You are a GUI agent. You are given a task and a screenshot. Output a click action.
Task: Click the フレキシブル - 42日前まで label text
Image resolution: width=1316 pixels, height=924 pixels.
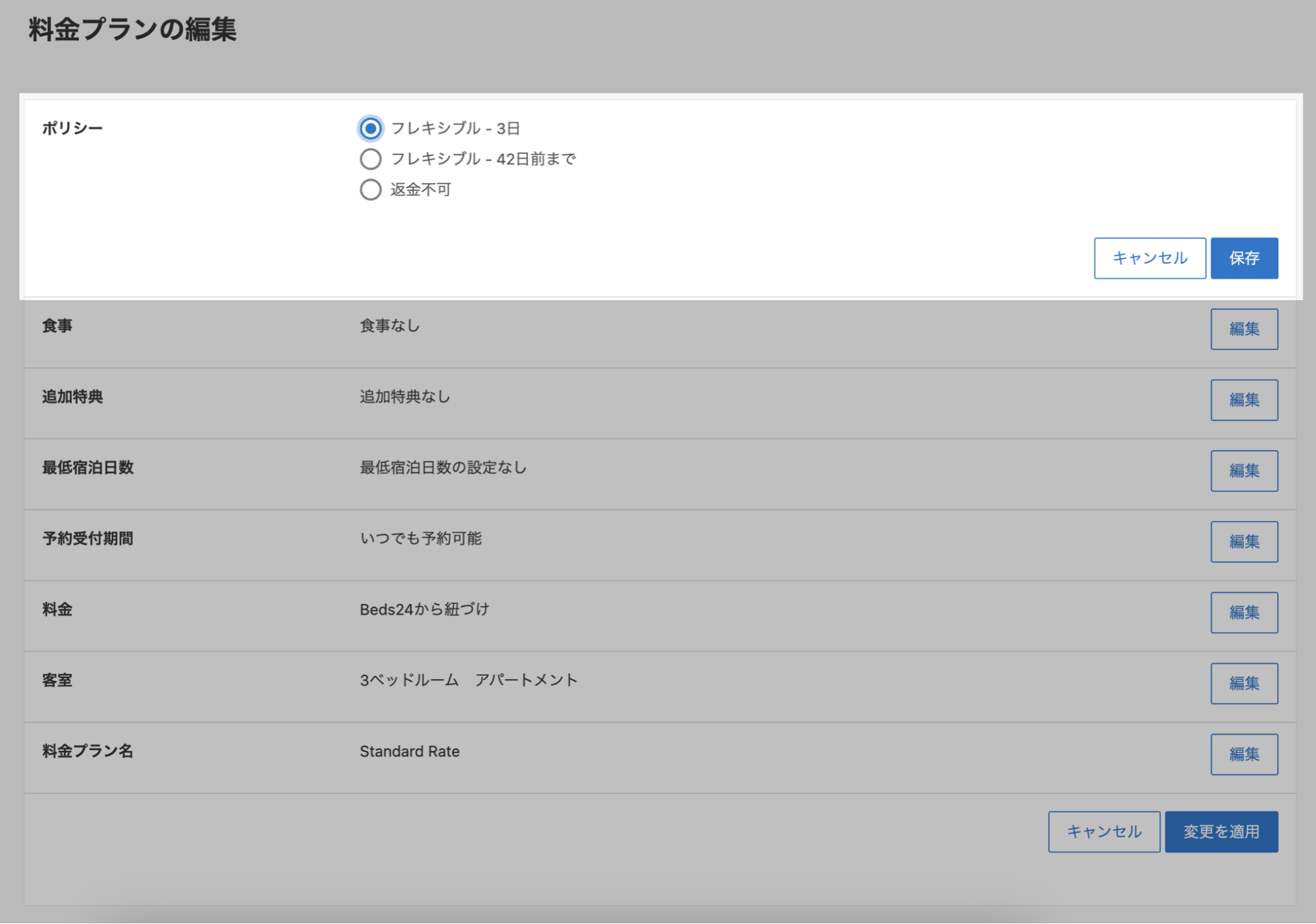click(x=483, y=159)
